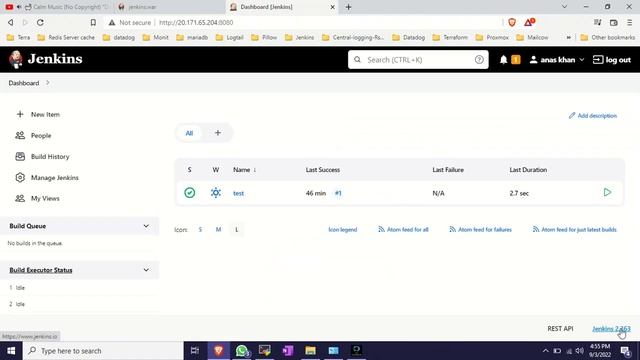
Task: Open the notifications bell icon
Action: [x=503, y=60]
